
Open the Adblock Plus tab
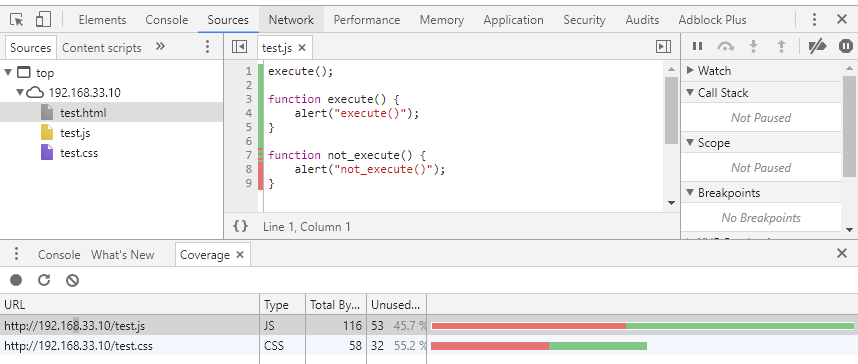point(712,20)
